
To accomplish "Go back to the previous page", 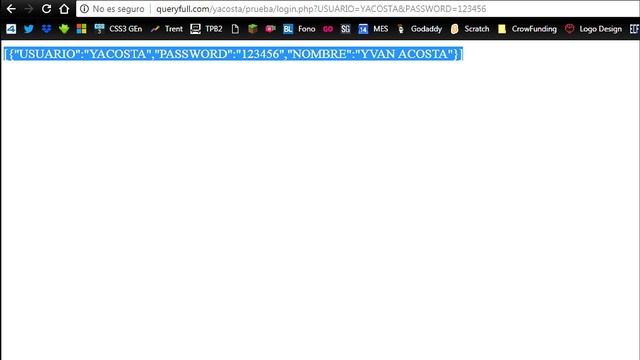I will pyautogui.click(x=11, y=9).
